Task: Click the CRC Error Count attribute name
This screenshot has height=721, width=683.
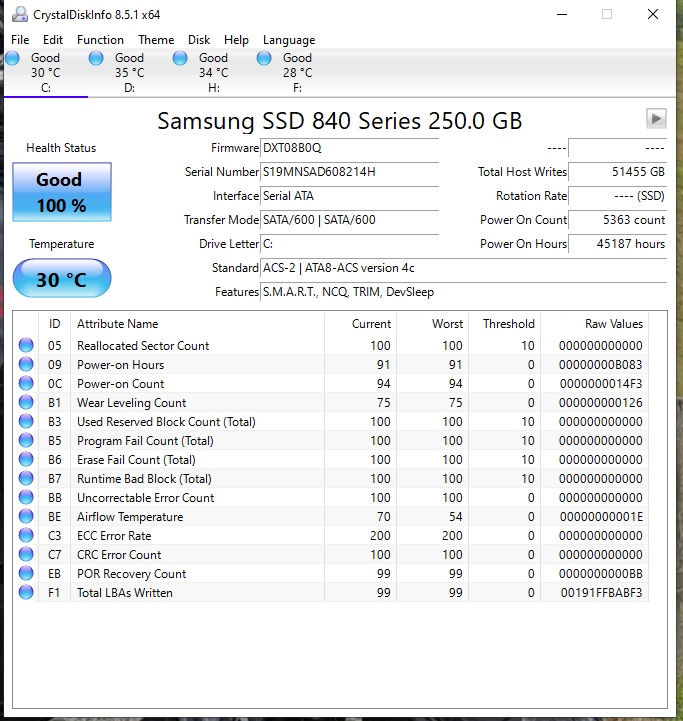Action: 119,555
